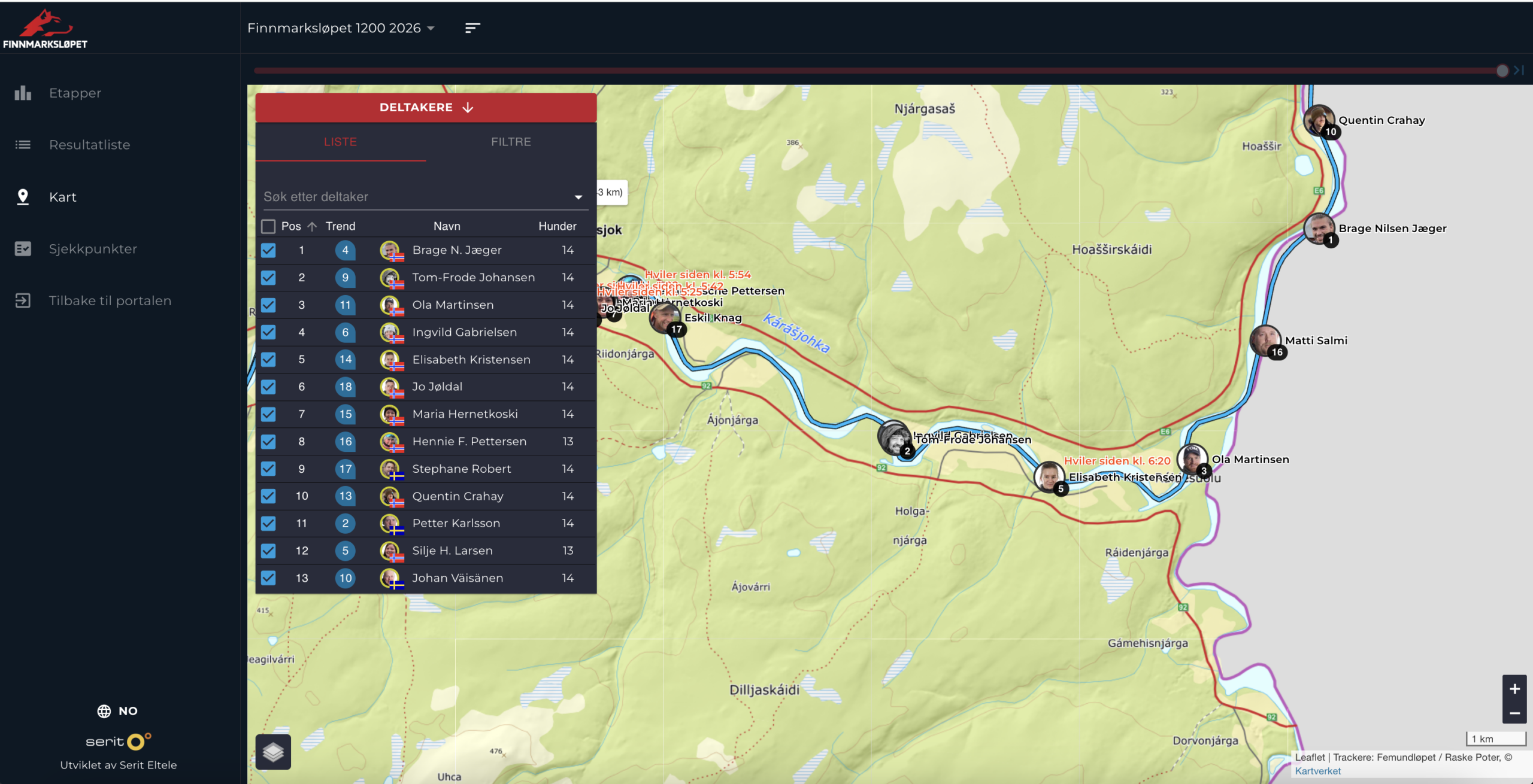This screenshot has height=784, width=1533.
Task: Uncheck Johan Väisänen from the list
Action: coord(268,578)
